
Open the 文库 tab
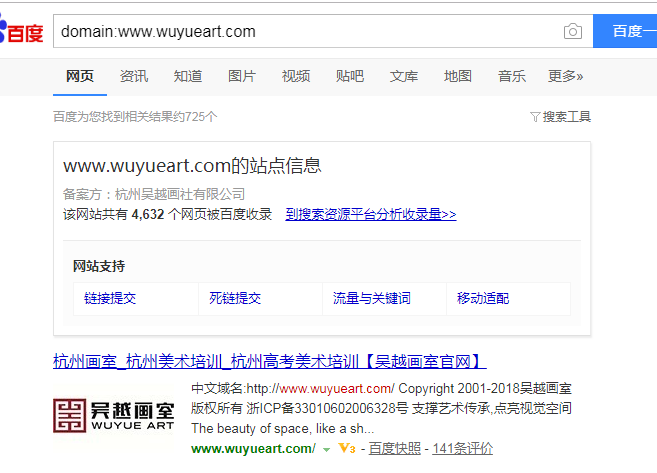404,76
